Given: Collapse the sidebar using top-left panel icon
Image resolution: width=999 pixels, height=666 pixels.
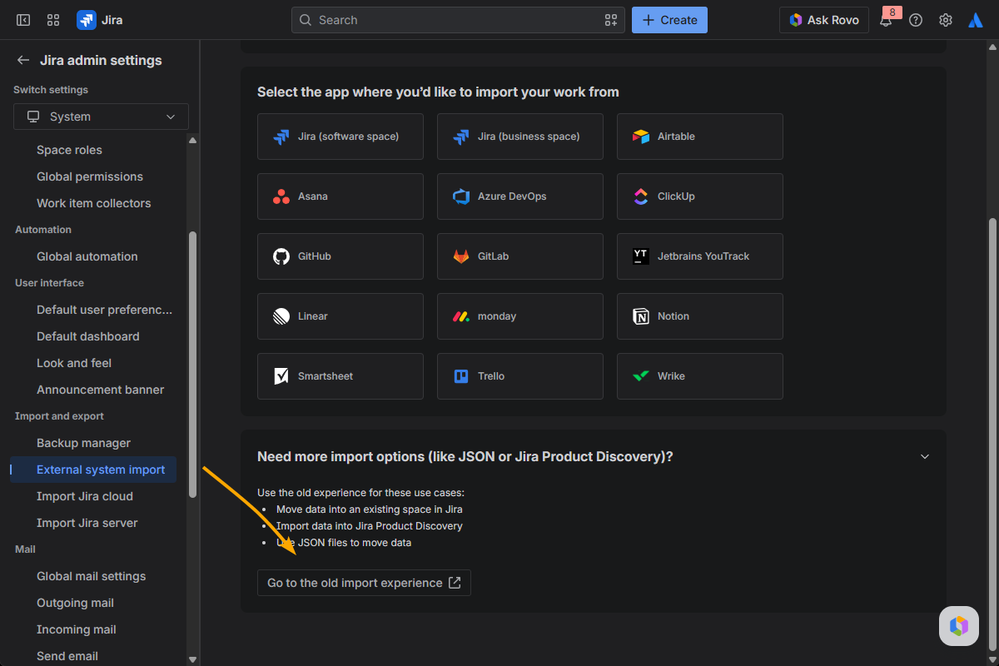Looking at the screenshot, I should pos(23,20).
